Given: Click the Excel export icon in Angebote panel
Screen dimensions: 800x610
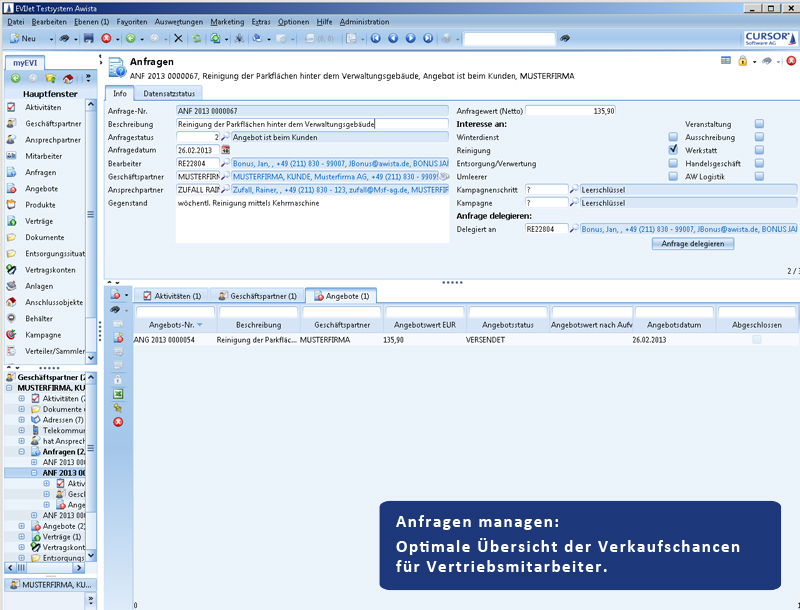Looking at the screenshot, I should point(118,394).
